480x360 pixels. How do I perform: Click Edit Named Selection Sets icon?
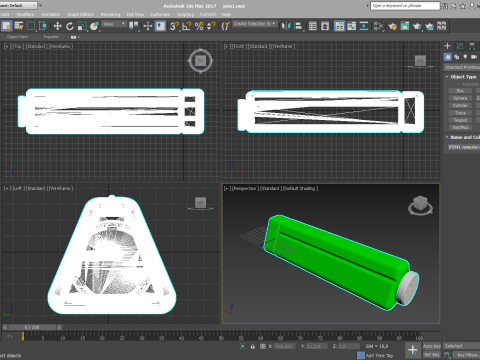click(x=226, y=26)
